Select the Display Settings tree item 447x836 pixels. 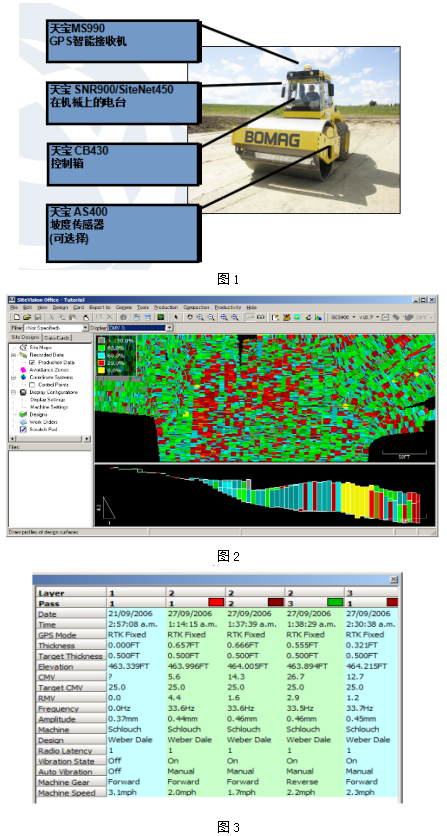pyautogui.click(x=47, y=399)
